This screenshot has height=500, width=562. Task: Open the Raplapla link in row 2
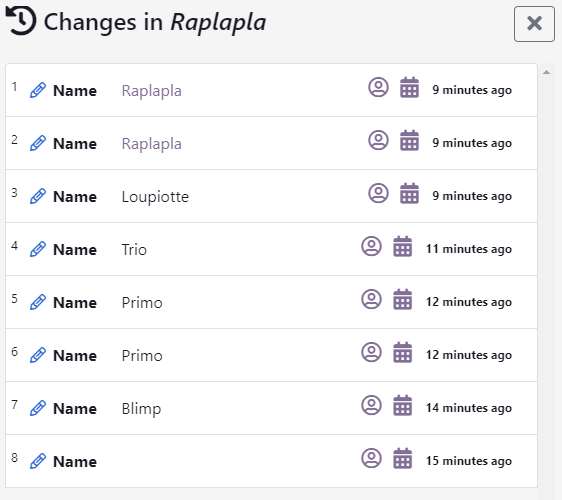[x=152, y=144]
